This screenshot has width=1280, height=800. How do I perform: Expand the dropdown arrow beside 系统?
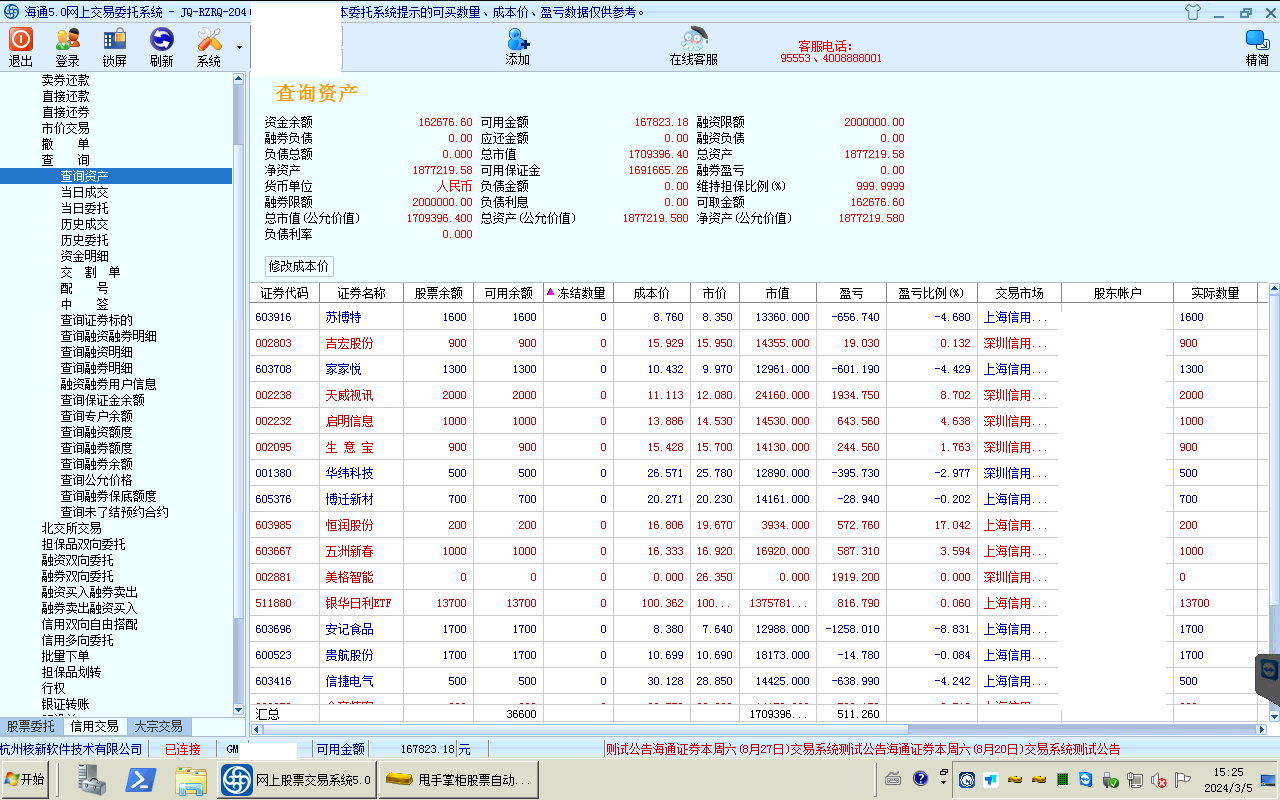(239, 47)
